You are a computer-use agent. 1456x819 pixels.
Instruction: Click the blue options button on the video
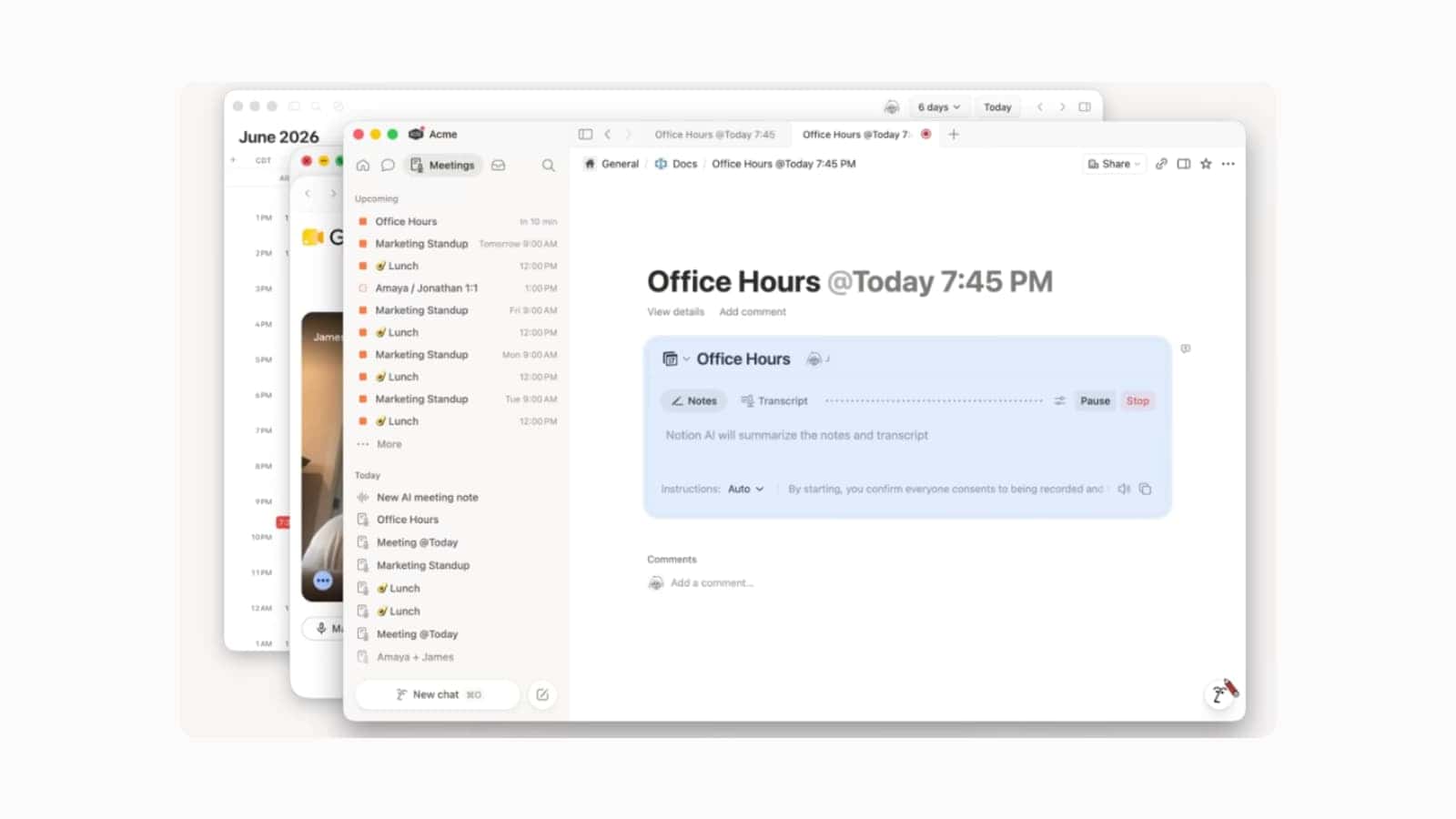pyautogui.click(x=323, y=580)
